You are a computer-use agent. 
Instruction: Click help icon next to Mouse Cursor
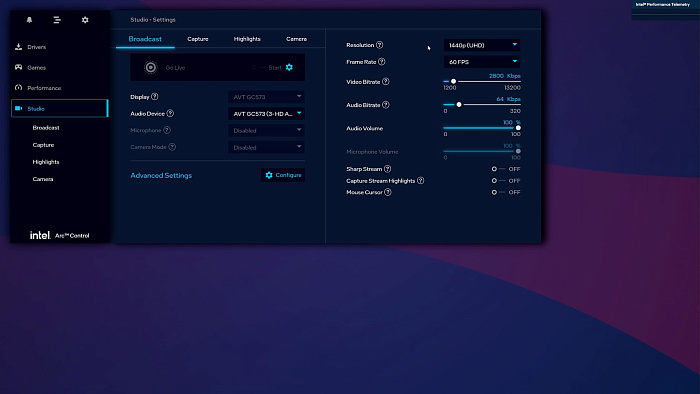[x=388, y=192]
